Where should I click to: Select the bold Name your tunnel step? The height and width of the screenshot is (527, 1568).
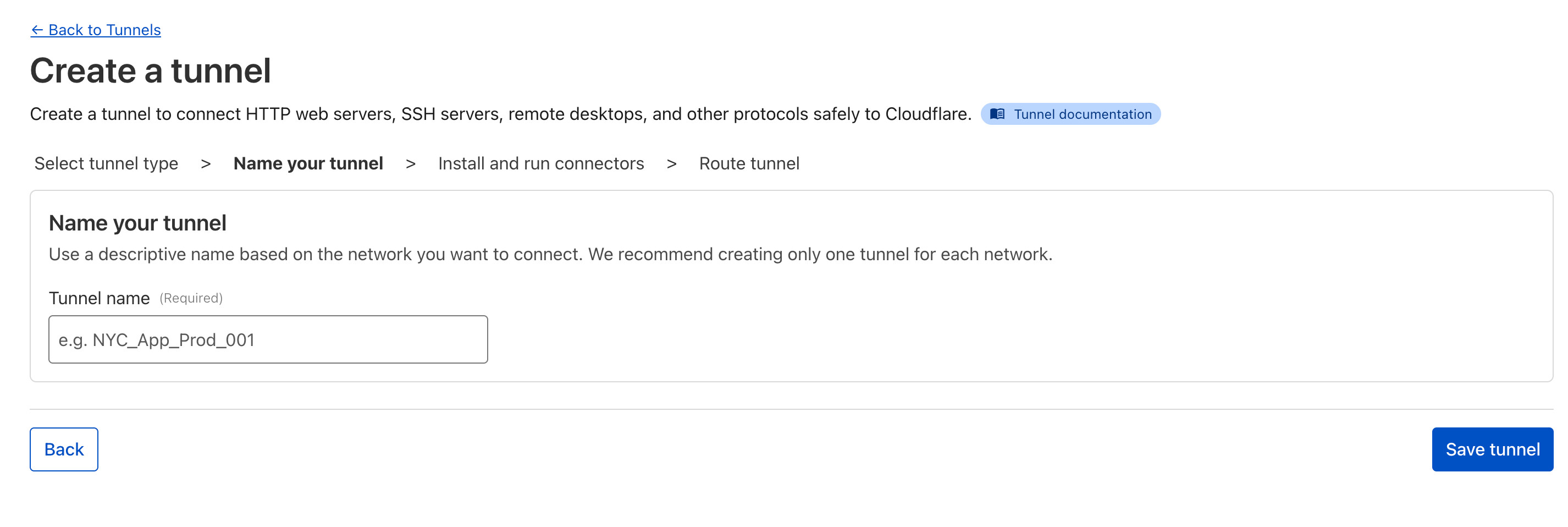(308, 163)
